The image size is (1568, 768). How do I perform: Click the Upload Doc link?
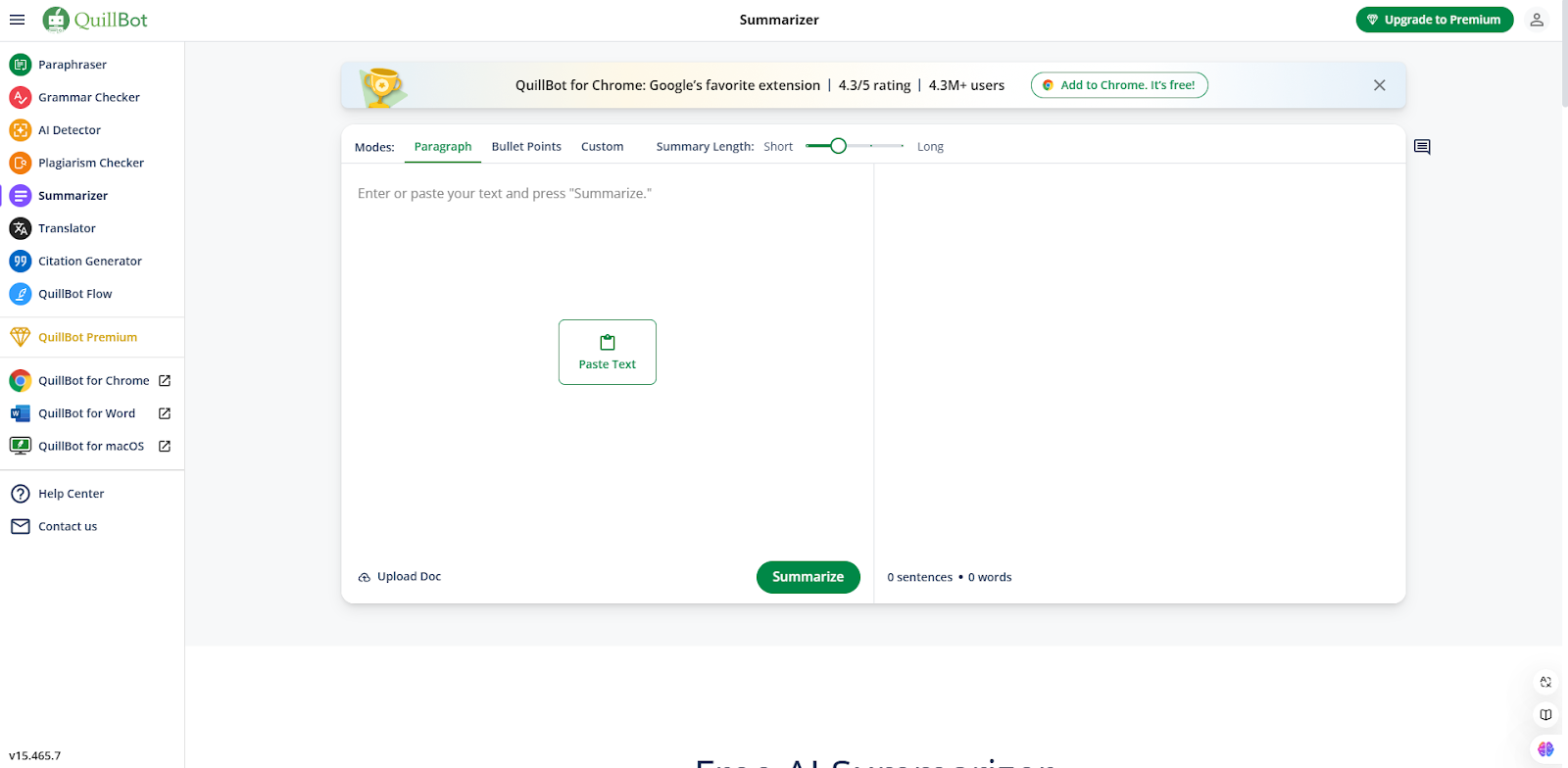pyautogui.click(x=399, y=577)
